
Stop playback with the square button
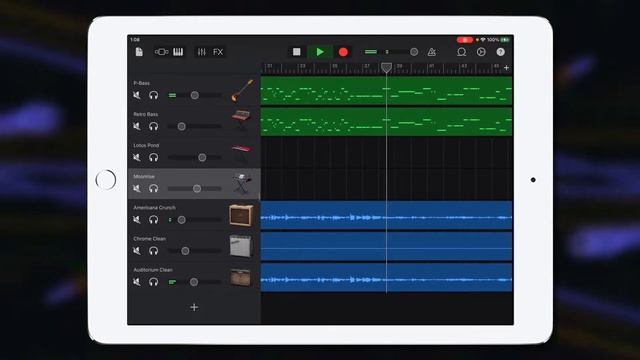pyautogui.click(x=297, y=52)
